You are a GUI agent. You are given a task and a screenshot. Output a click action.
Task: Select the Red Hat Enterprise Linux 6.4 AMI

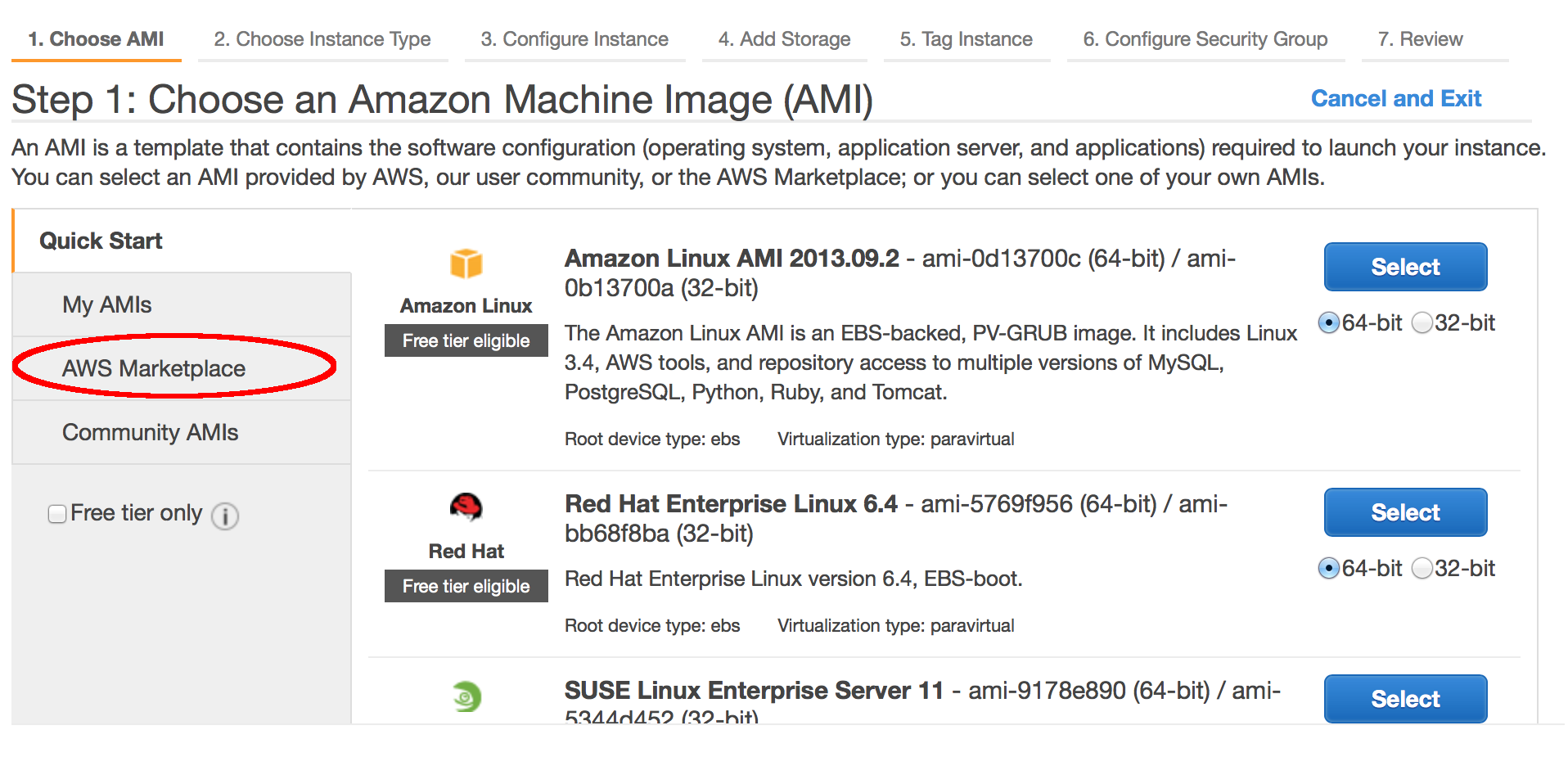[1405, 512]
